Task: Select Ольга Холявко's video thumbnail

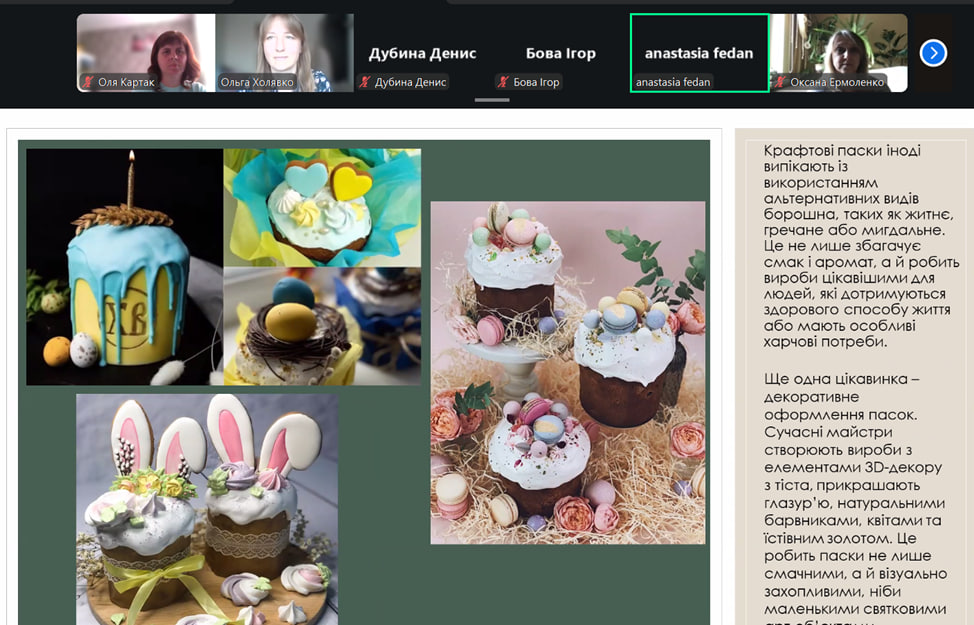Action: [284, 48]
